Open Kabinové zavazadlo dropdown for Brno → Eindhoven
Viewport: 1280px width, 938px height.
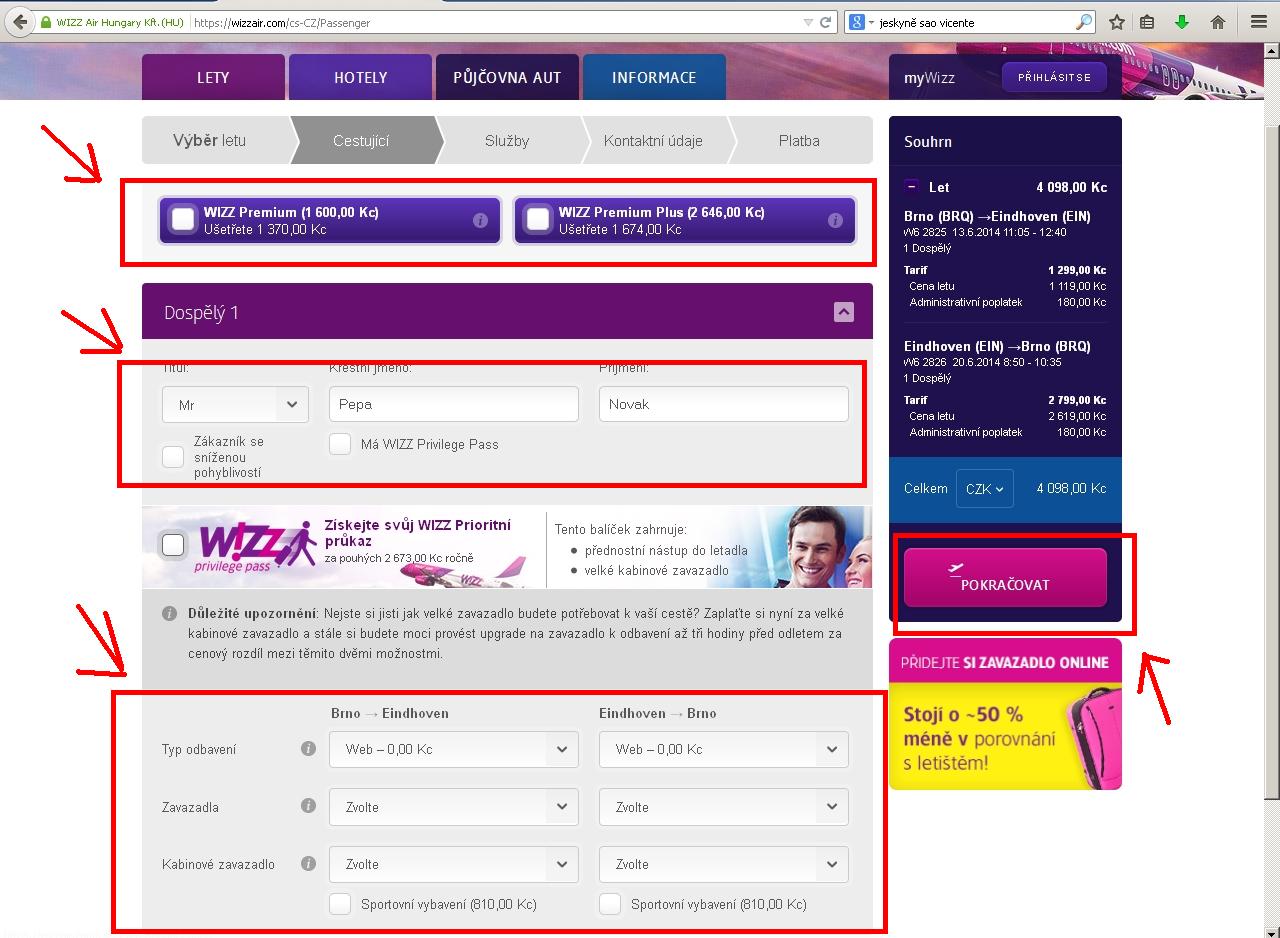(x=454, y=864)
